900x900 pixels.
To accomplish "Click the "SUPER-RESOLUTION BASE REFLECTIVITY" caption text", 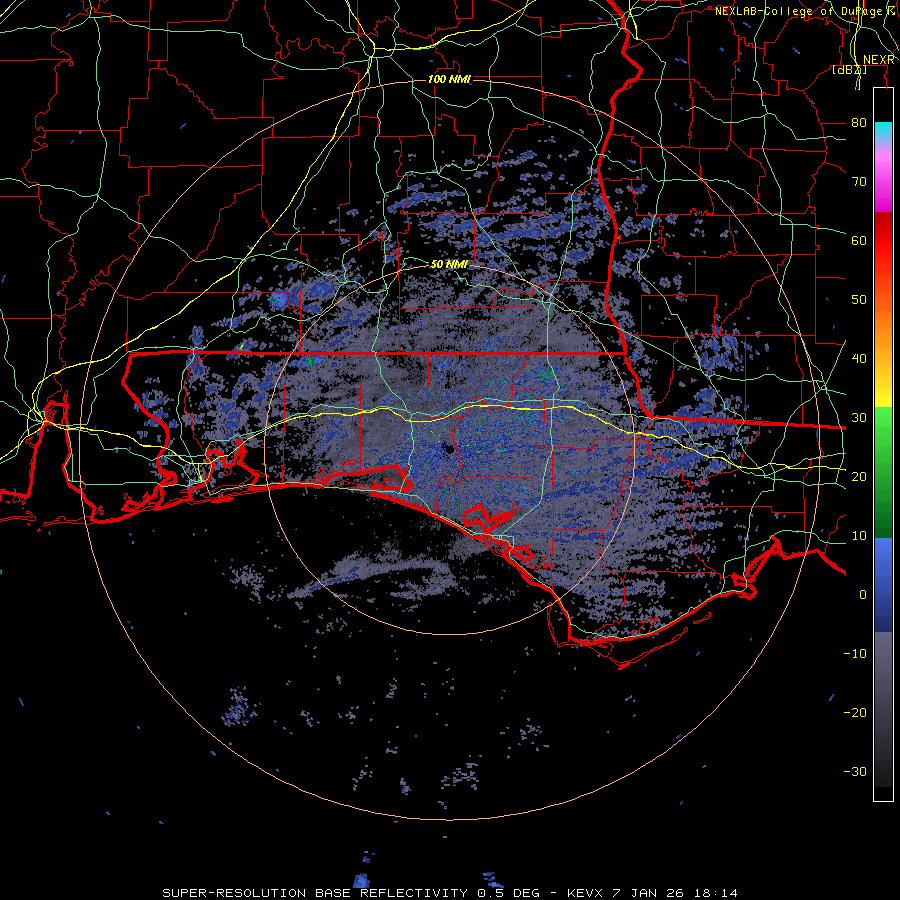I will [315, 893].
